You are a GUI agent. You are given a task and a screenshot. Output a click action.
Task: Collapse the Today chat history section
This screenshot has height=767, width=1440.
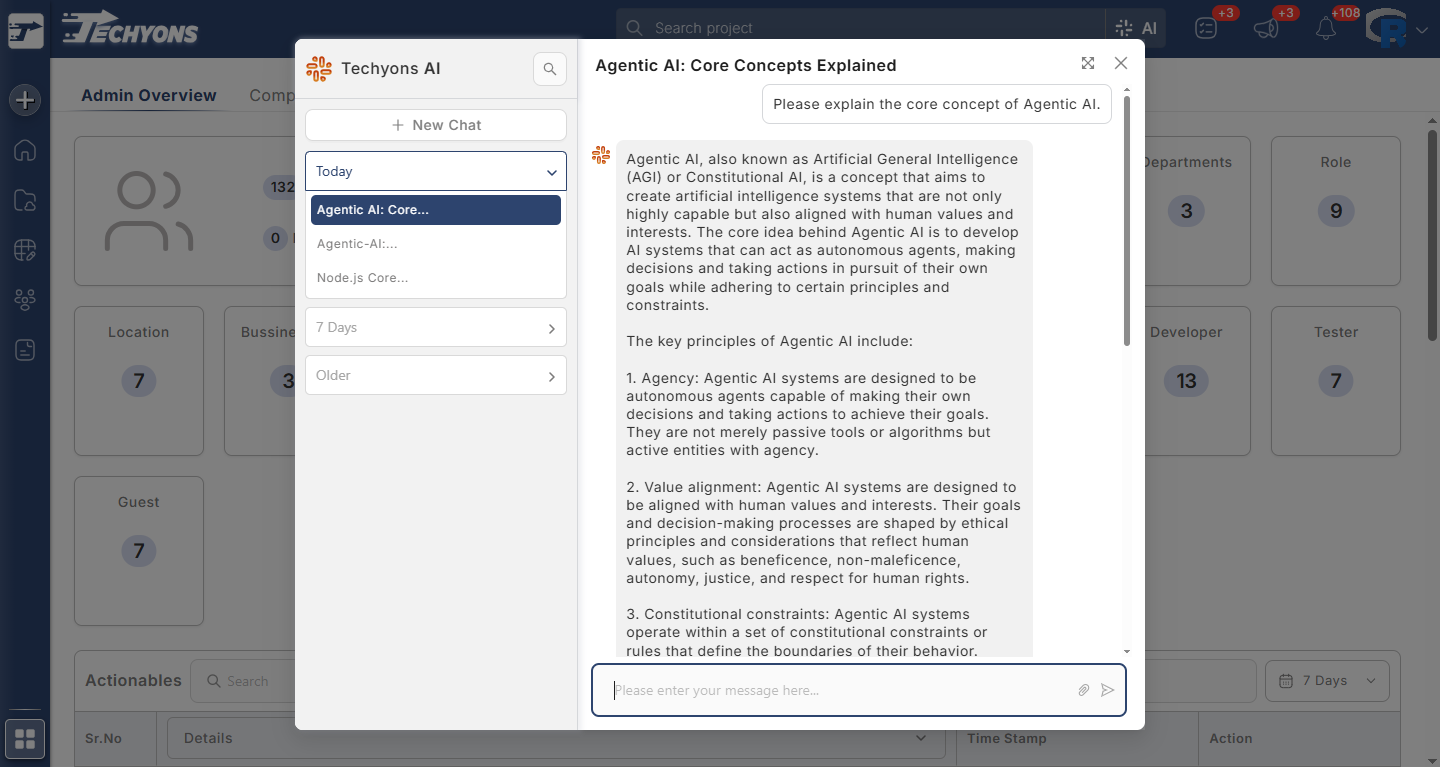[x=436, y=171]
